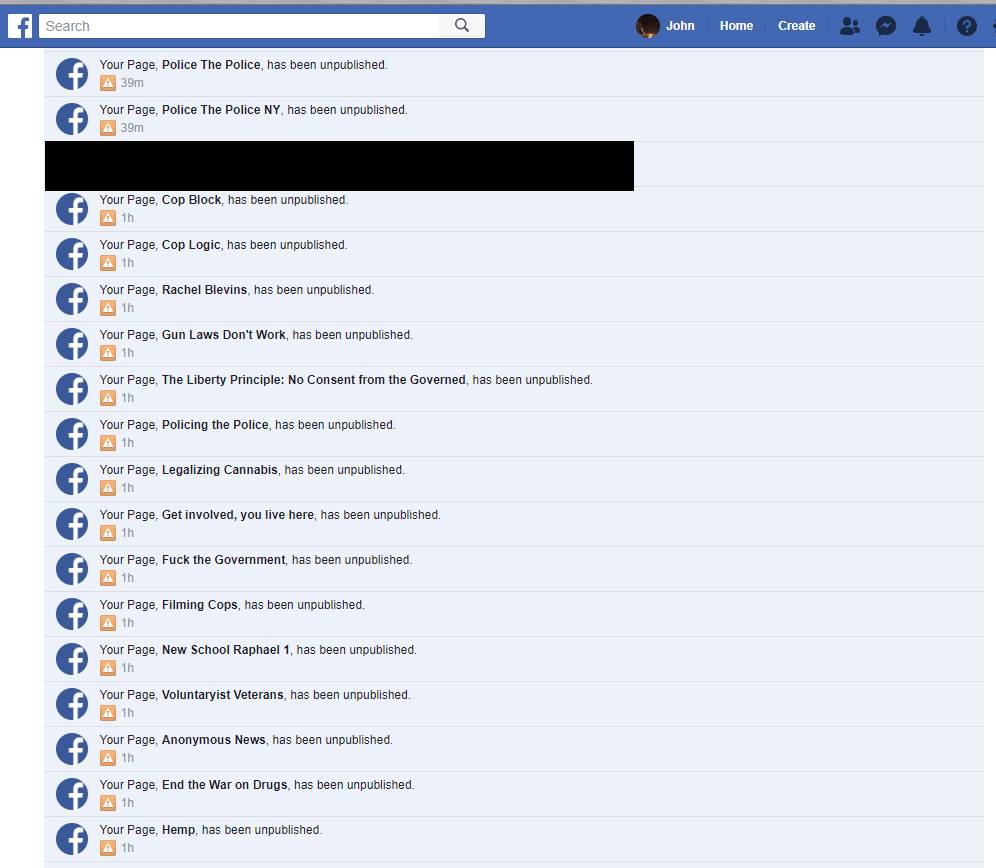The image size is (996, 868).
Task: Open the Policing the Police page link
Action: (x=215, y=424)
